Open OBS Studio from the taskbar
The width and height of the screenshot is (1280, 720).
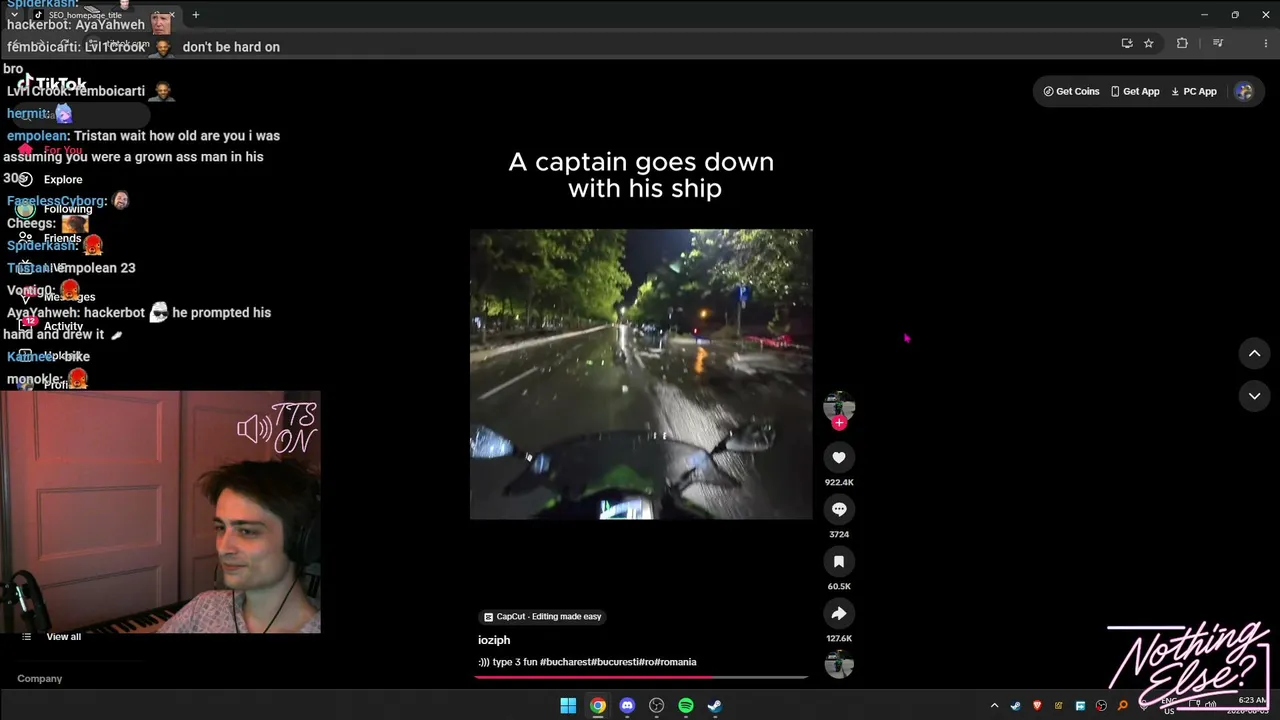click(x=656, y=706)
